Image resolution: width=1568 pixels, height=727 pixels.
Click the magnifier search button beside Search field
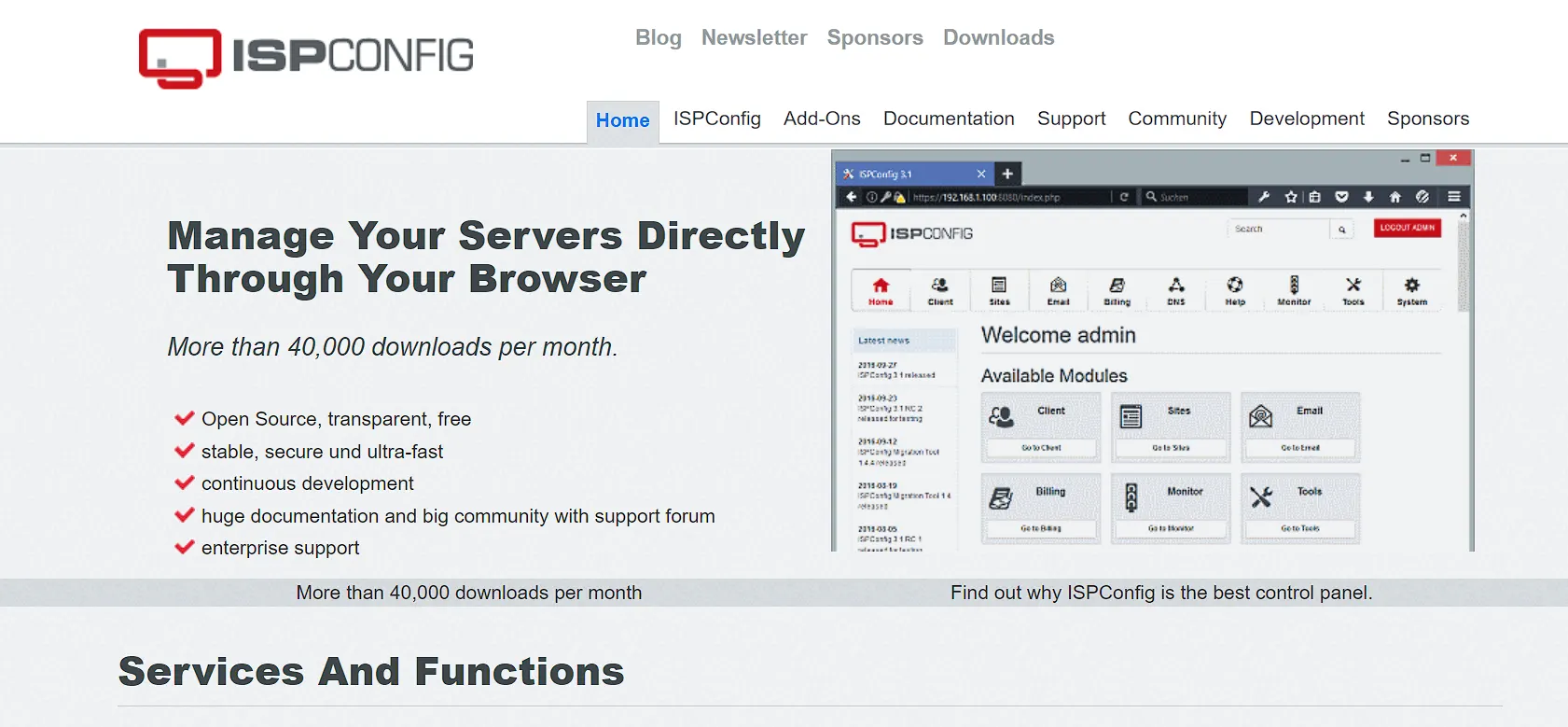(x=1342, y=229)
